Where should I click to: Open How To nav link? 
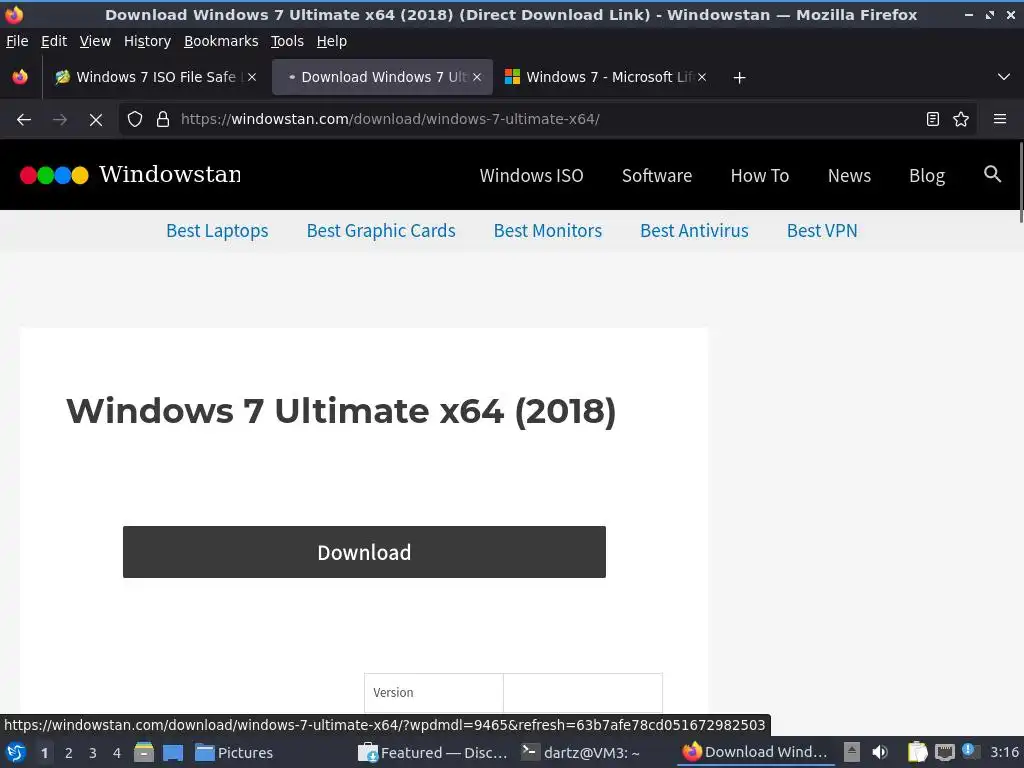point(760,176)
